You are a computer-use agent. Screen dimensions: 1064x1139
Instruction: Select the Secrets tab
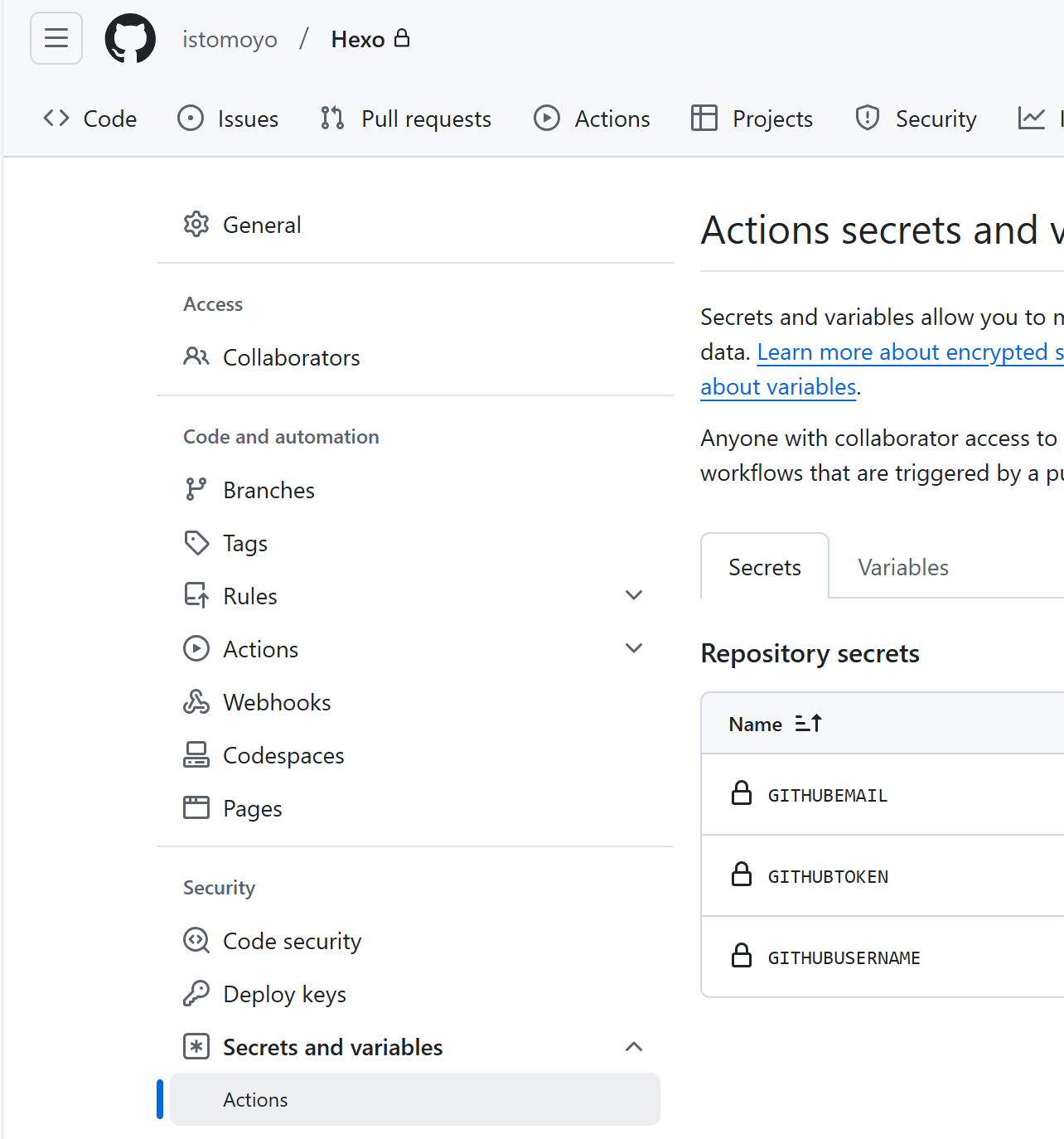[x=764, y=567]
